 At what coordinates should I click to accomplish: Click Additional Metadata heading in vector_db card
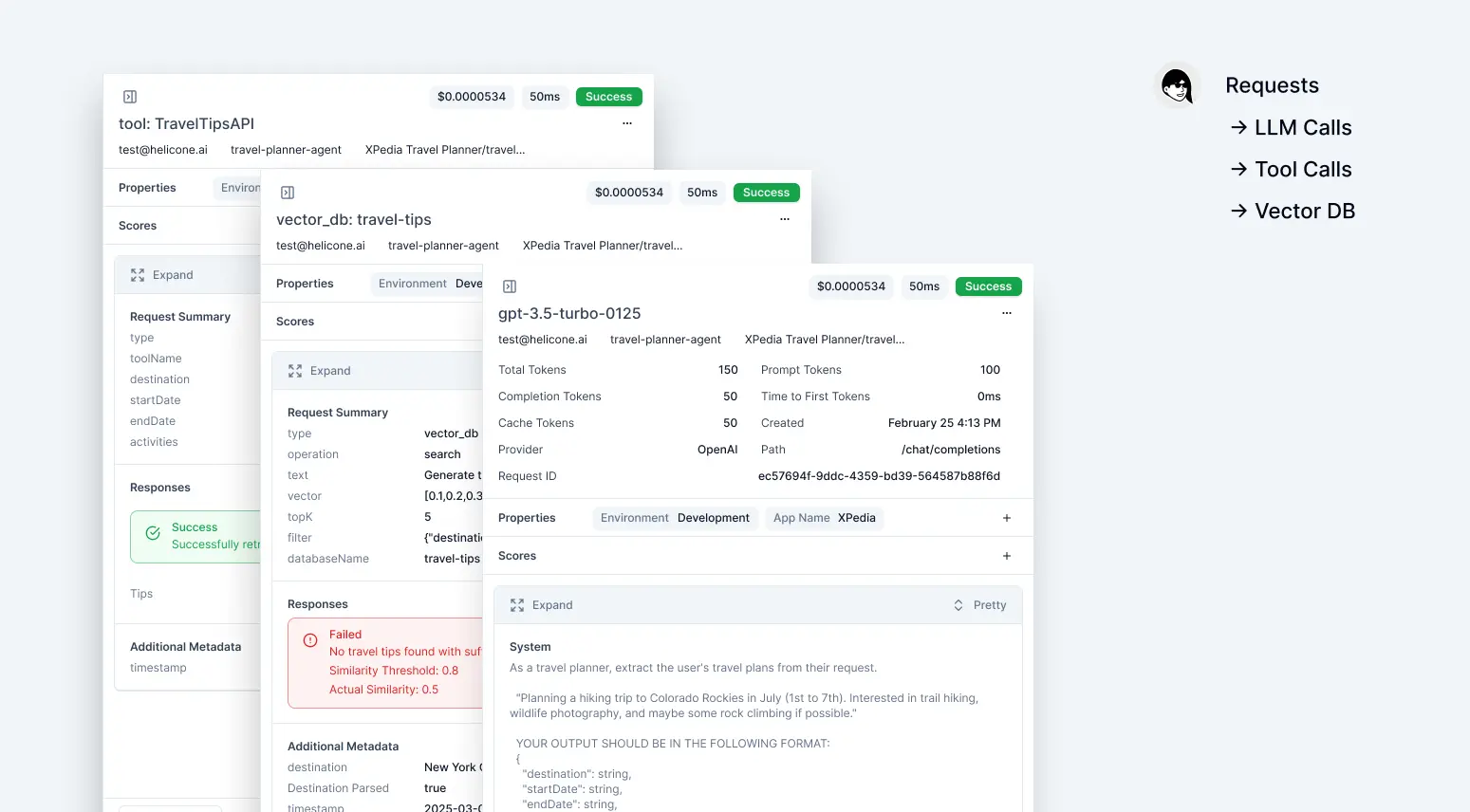pos(343,747)
